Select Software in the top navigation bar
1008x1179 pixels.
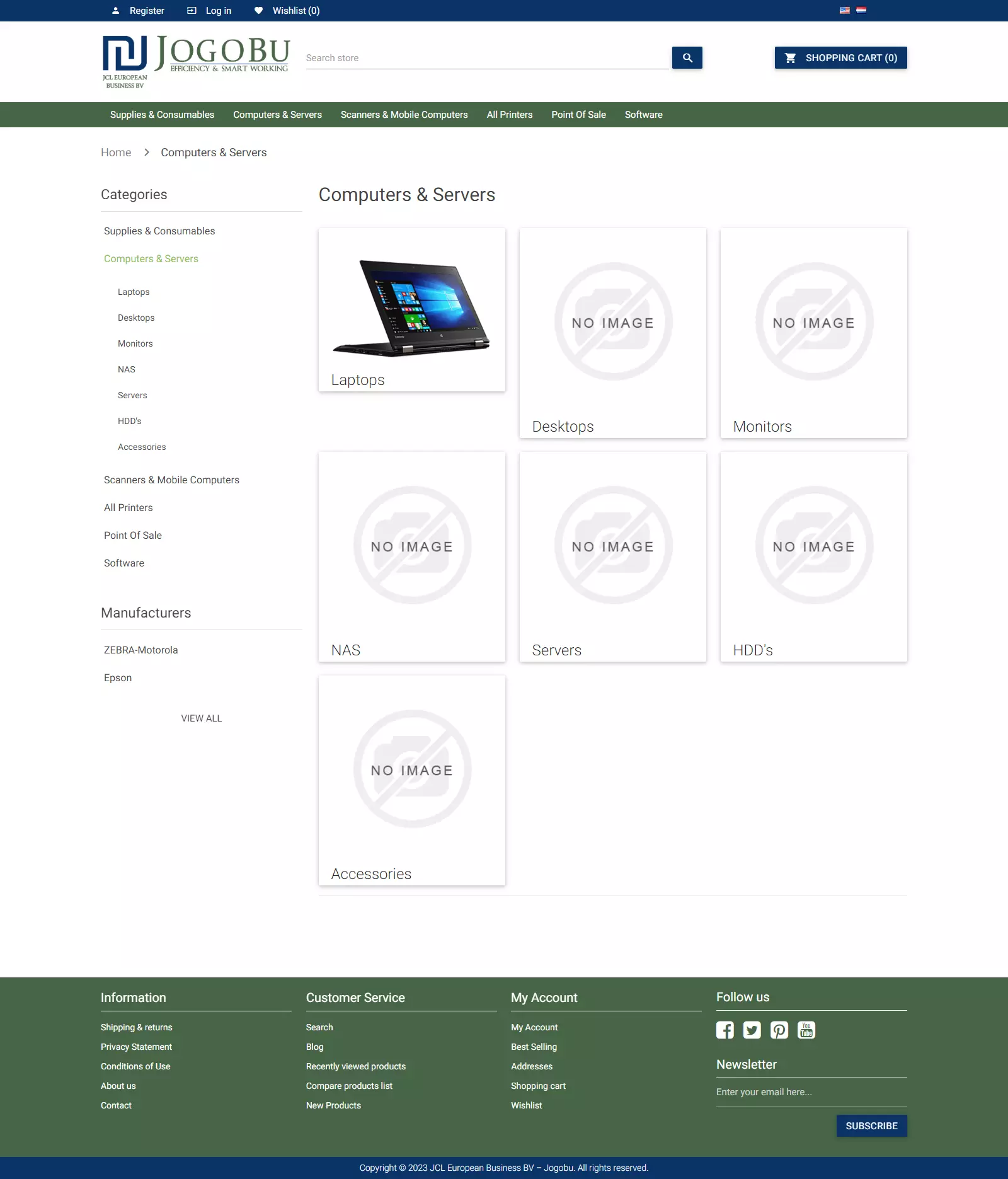coord(643,115)
